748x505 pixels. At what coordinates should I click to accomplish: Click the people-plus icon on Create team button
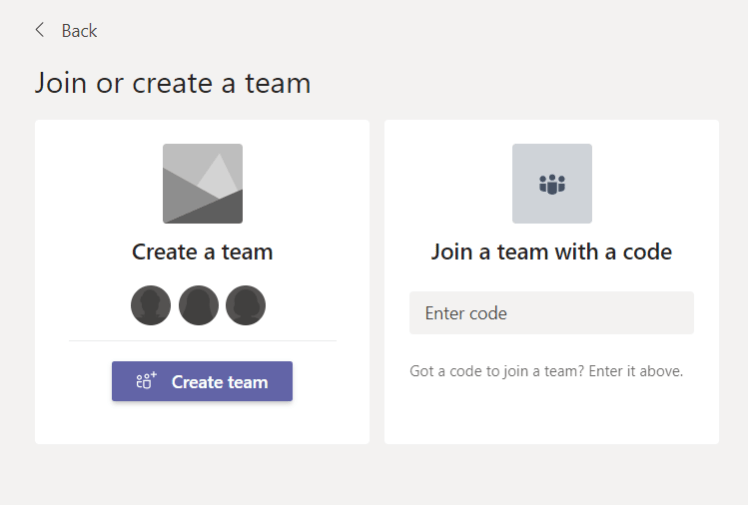pos(147,381)
